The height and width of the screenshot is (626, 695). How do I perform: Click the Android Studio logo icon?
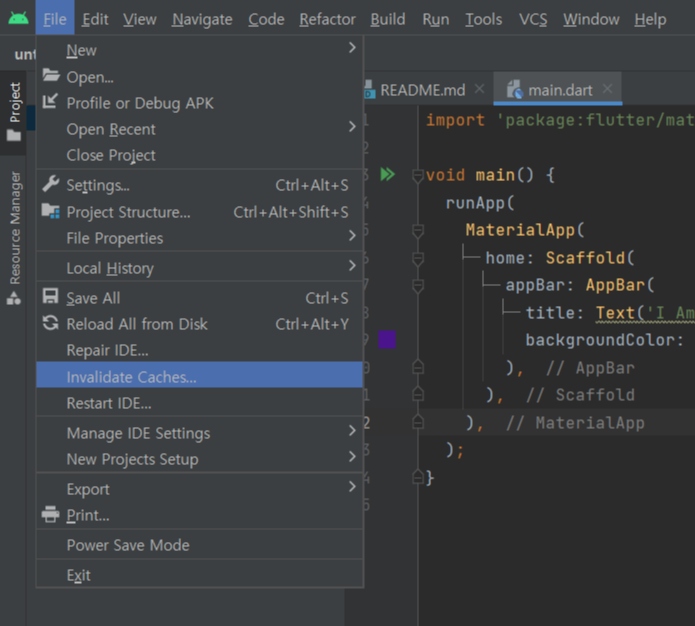click(18, 18)
